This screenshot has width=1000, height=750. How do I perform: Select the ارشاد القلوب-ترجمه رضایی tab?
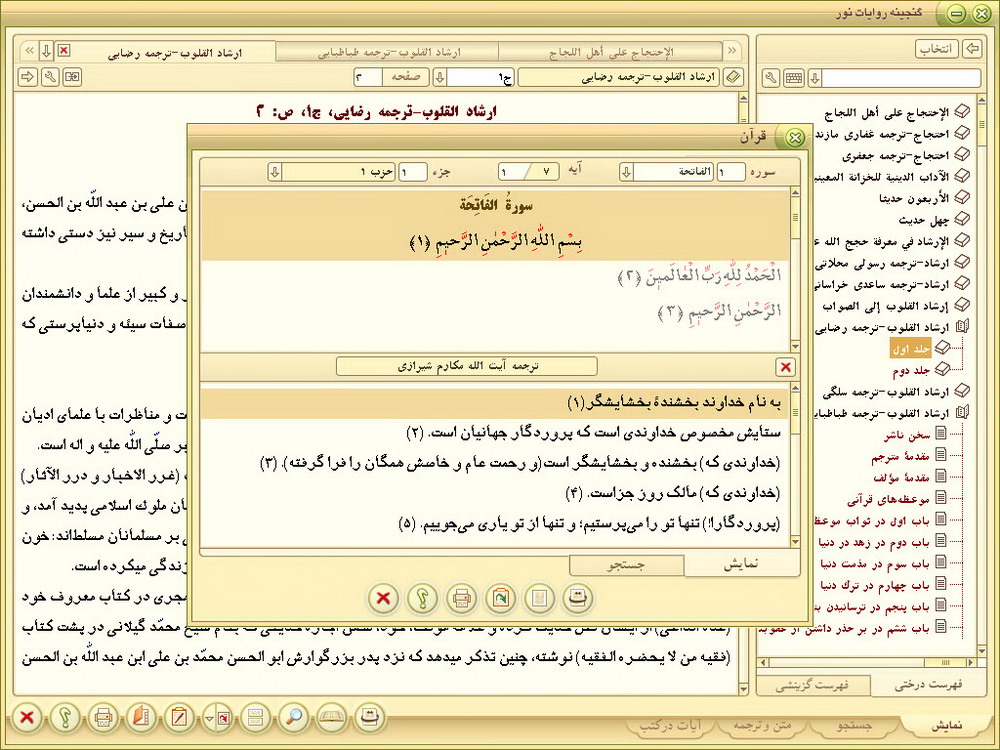click(x=173, y=52)
